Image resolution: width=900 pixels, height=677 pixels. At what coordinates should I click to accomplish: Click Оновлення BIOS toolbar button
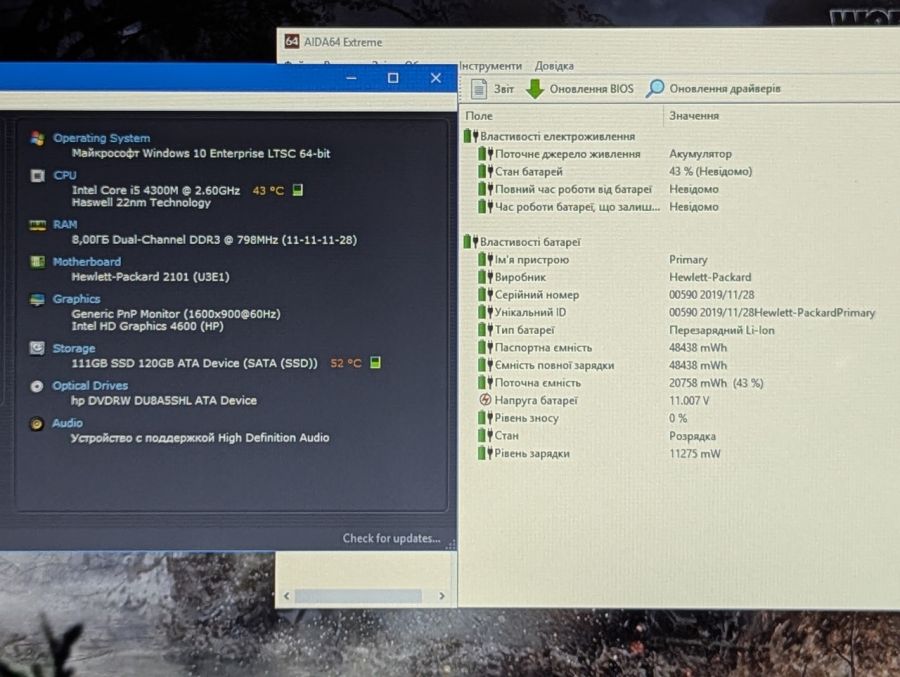click(x=580, y=88)
